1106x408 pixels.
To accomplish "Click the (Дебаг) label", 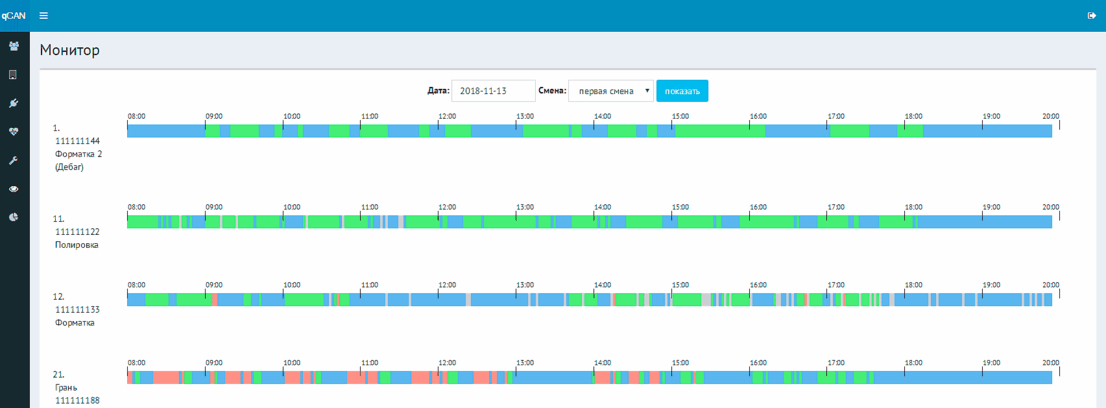I will tap(69, 167).
